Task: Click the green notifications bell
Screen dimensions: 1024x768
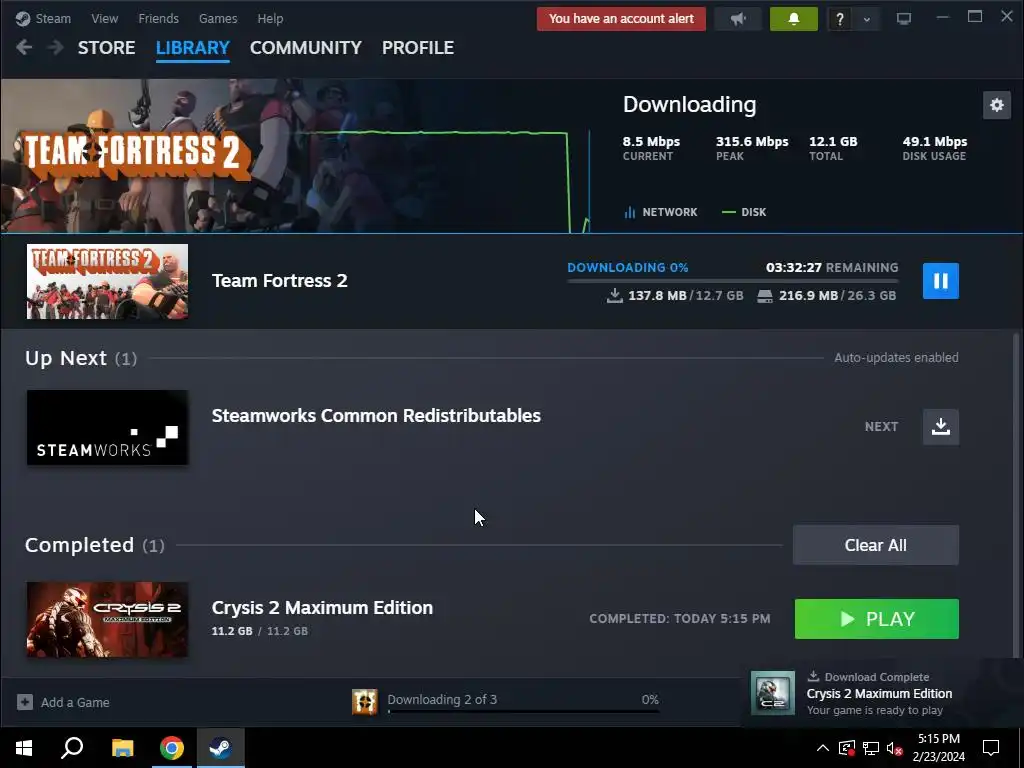Action: pos(793,19)
